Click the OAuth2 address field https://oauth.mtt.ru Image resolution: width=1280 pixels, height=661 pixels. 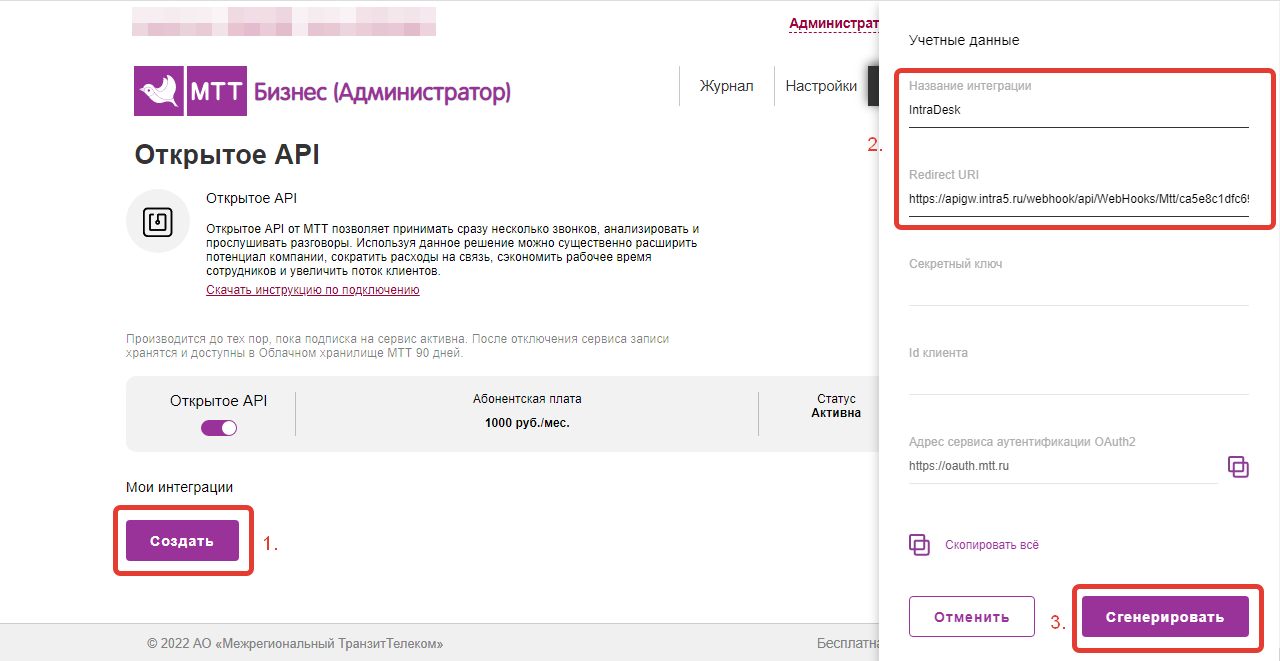coord(1063,466)
